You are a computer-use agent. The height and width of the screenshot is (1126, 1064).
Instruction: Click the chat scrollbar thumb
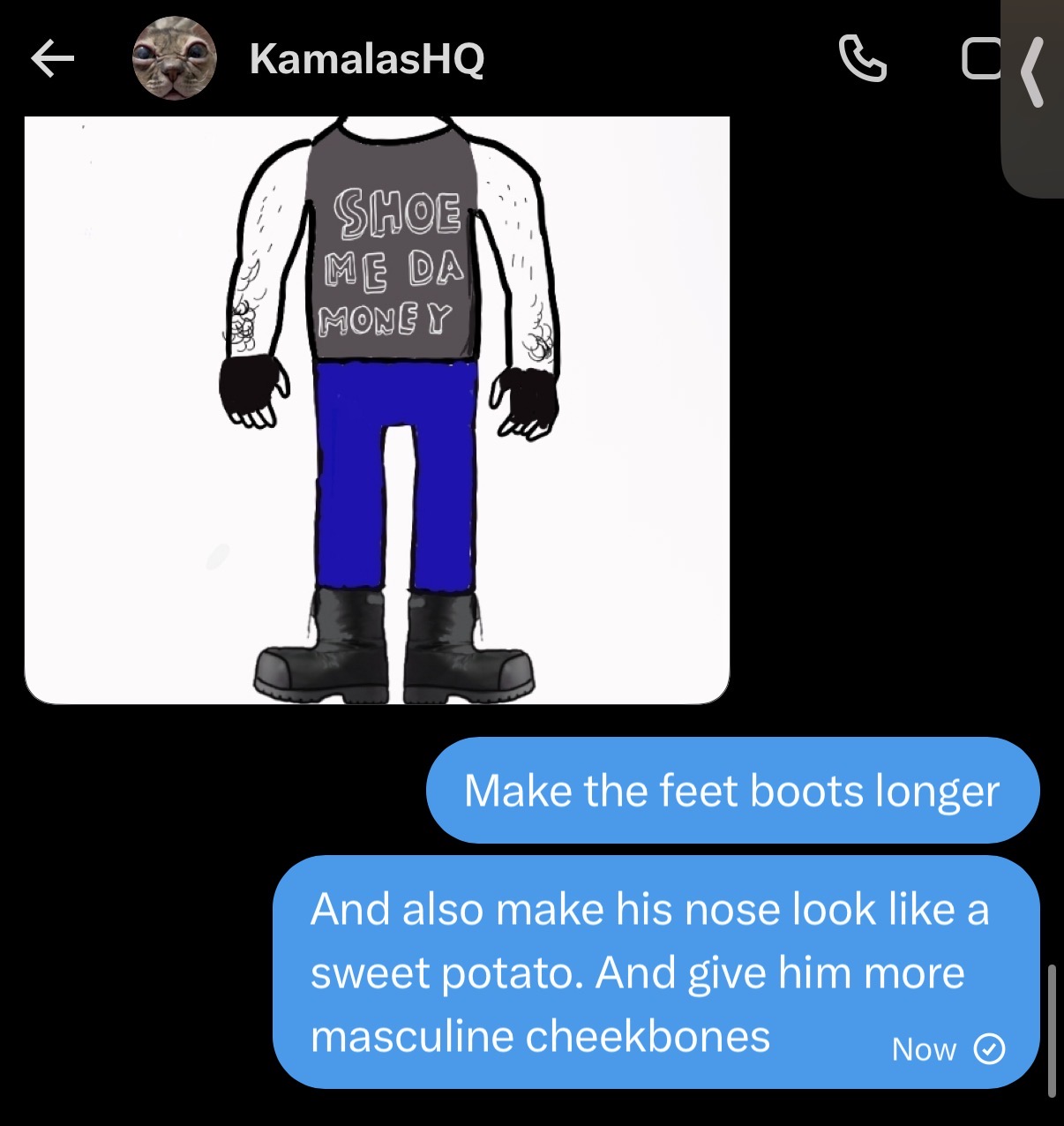(1052, 1031)
